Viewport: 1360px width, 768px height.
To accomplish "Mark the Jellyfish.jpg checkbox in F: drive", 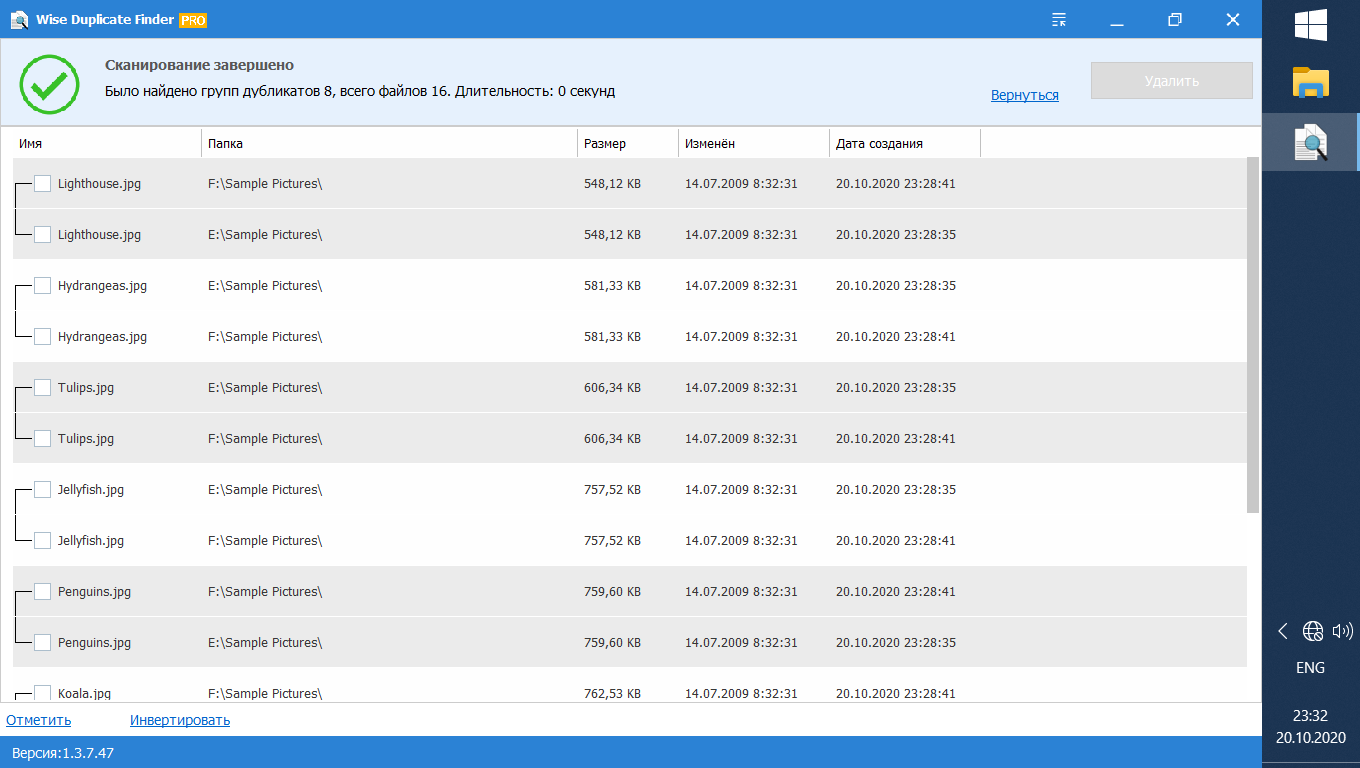I will [x=42, y=541].
